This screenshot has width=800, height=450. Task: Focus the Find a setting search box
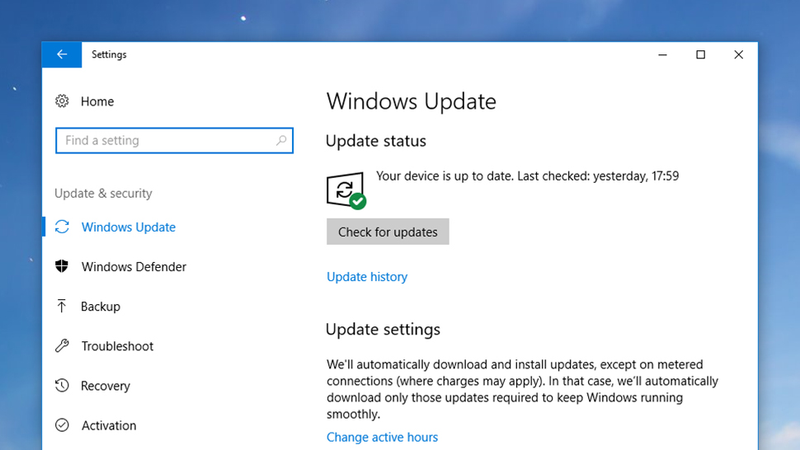pyautogui.click(x=174, y=140)
